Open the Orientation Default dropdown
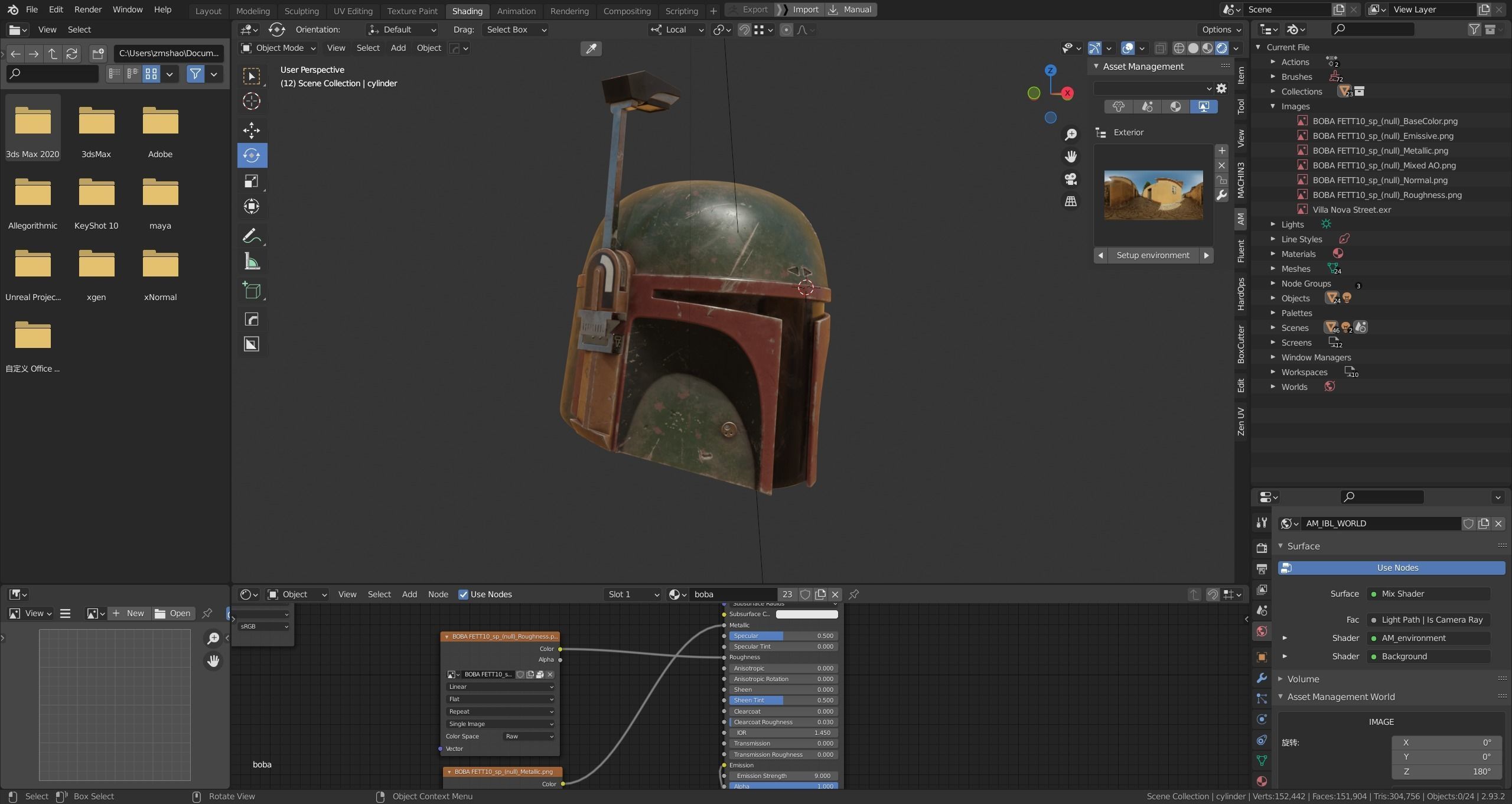This screenshot has height=804, width=1512. tap(402, 30)
